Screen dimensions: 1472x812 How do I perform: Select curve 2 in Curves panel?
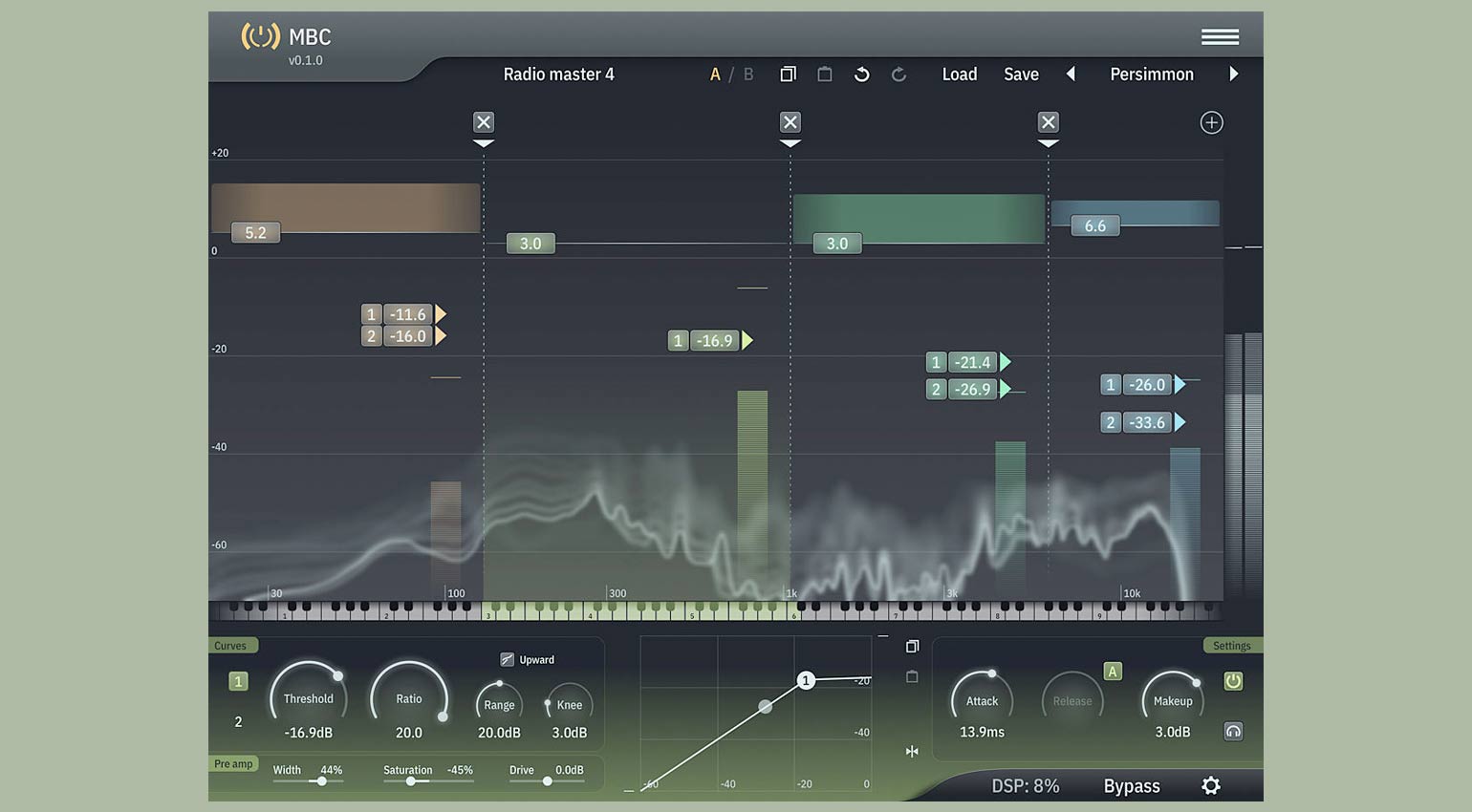238,722
